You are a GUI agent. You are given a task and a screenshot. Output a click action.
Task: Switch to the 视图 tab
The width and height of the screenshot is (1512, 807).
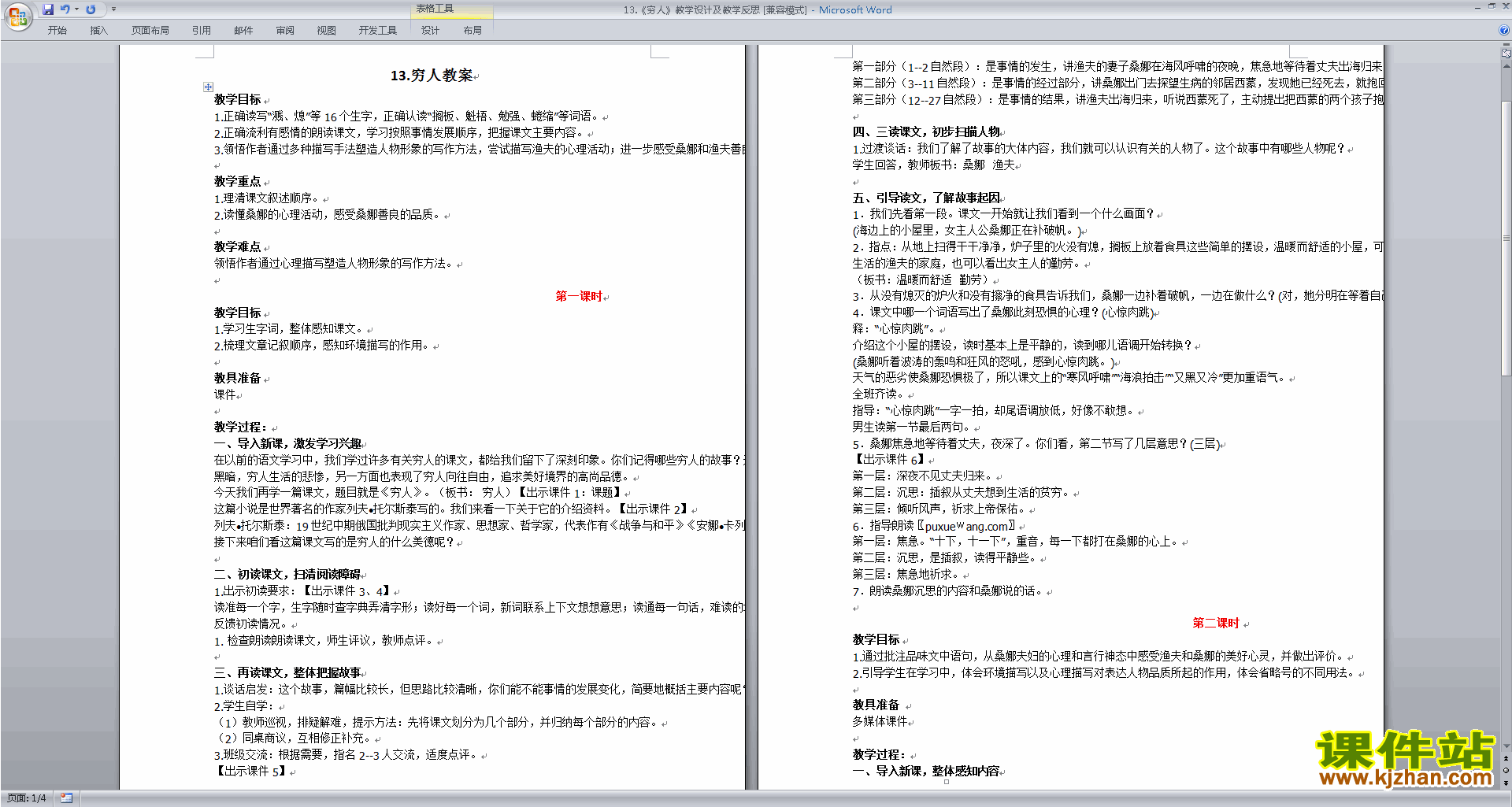tap(327, 31)
